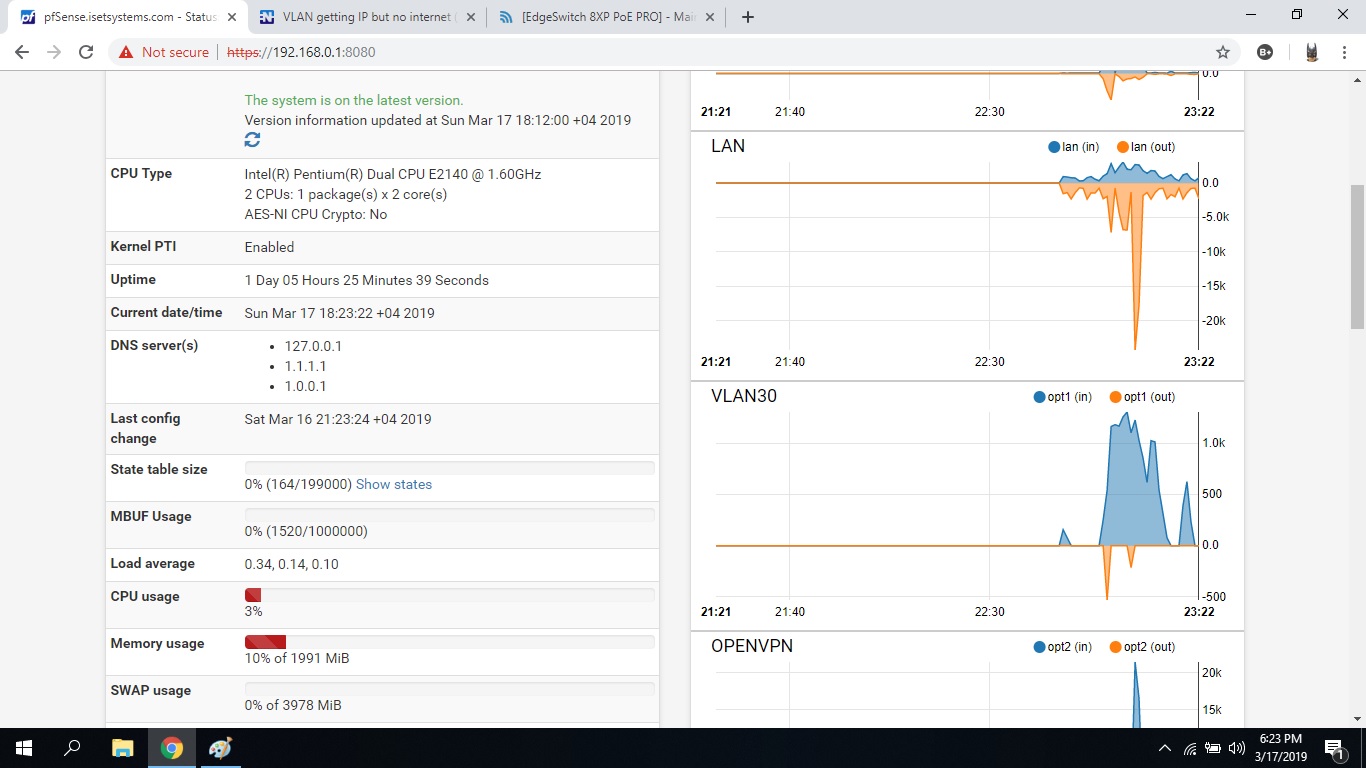Click the VLAN30 traffic graph title
This screenshot has width=1366, height=768.
click(744, 396)
